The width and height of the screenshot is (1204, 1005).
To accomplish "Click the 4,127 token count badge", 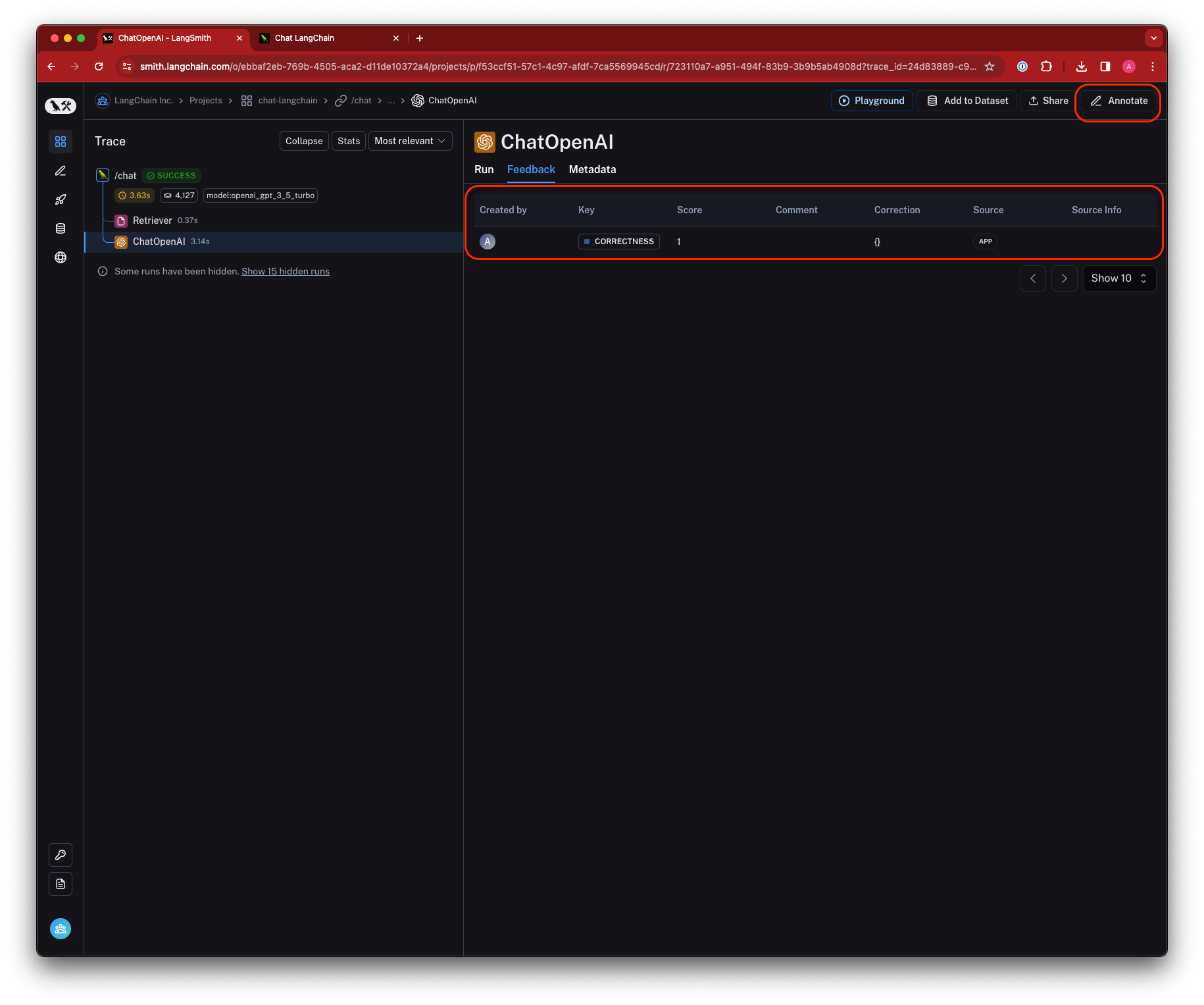I will [x=179, y=195].
